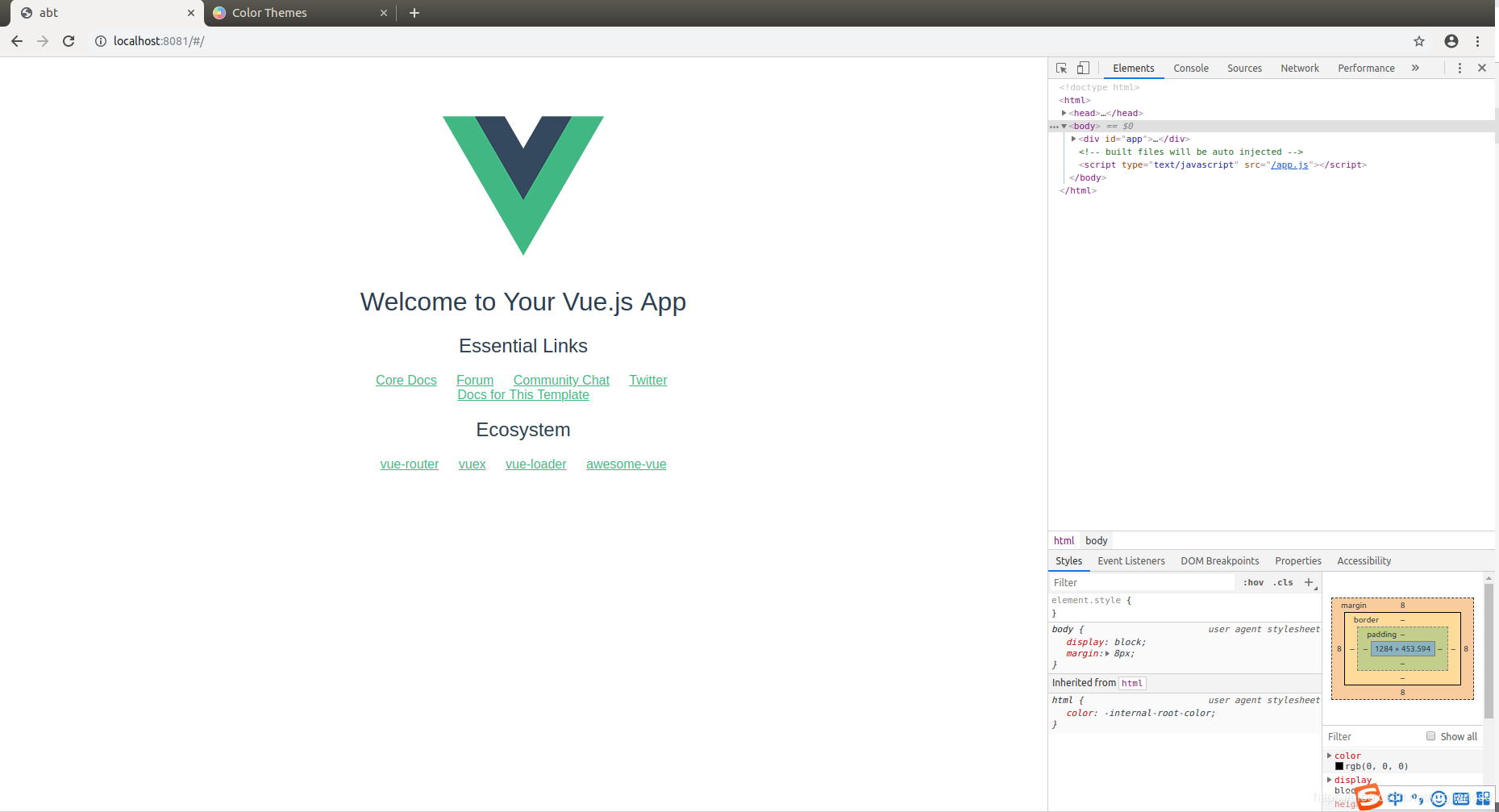Close the abt tab

191,13
